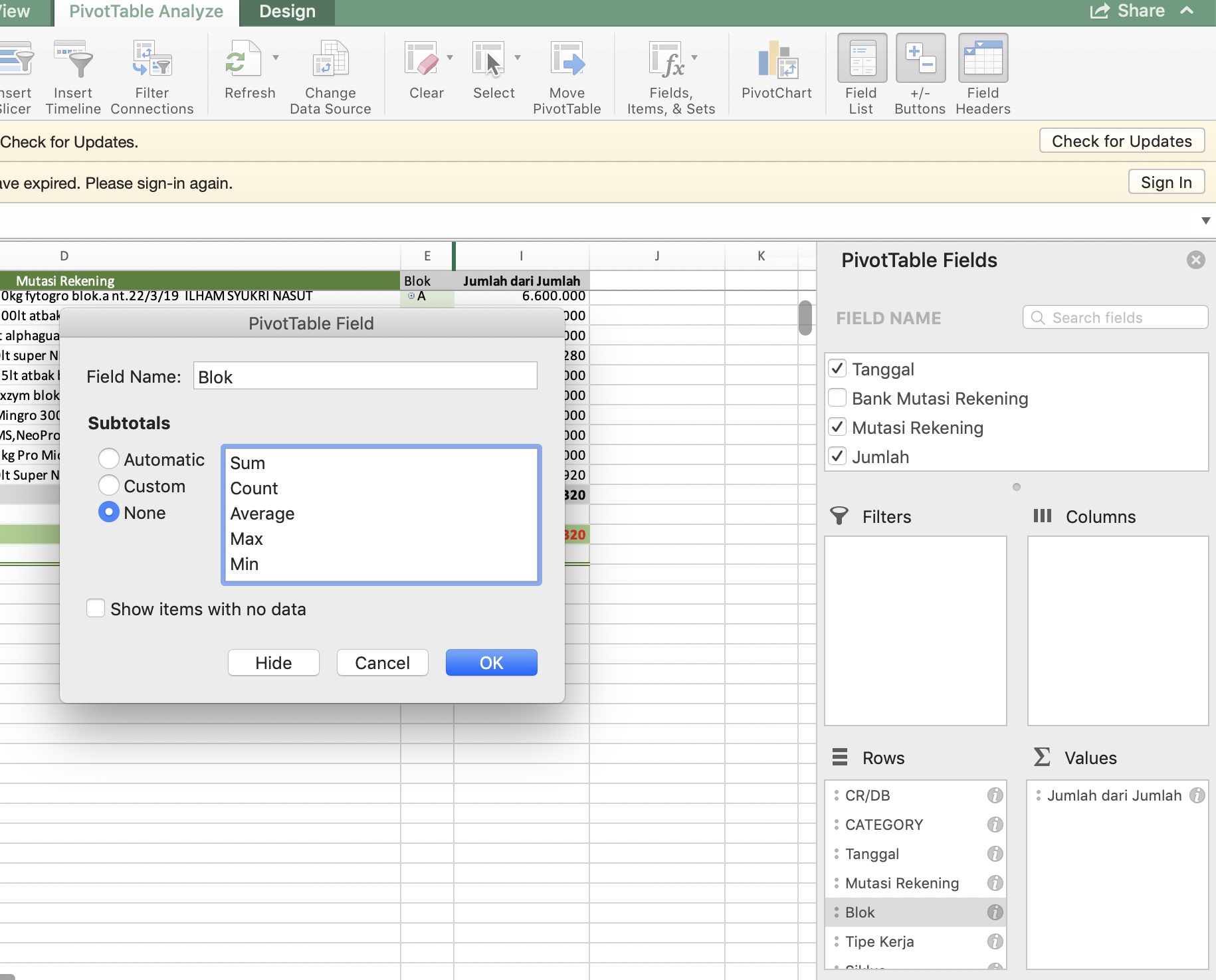
Task: Enable Show items with no data
Action: coord(96,607)
